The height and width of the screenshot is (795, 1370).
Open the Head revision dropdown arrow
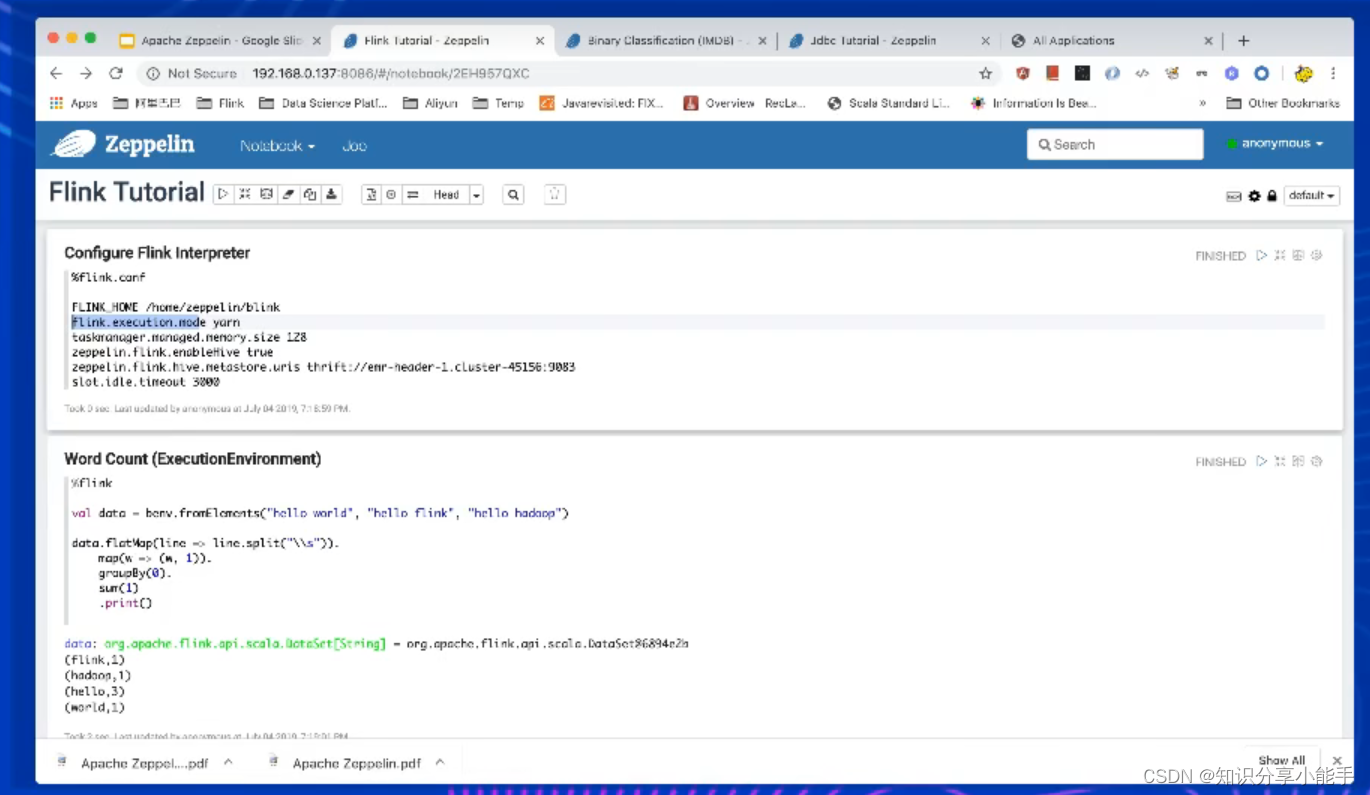pos(476,195)
